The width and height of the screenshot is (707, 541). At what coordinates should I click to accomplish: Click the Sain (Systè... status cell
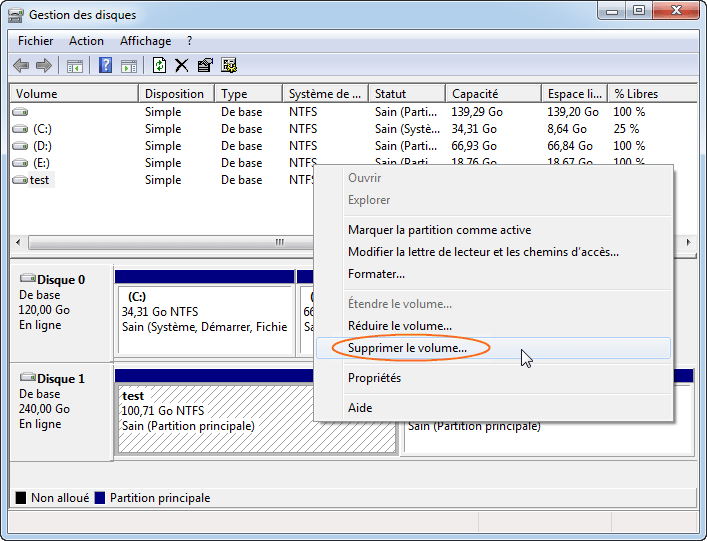(407, 129)
